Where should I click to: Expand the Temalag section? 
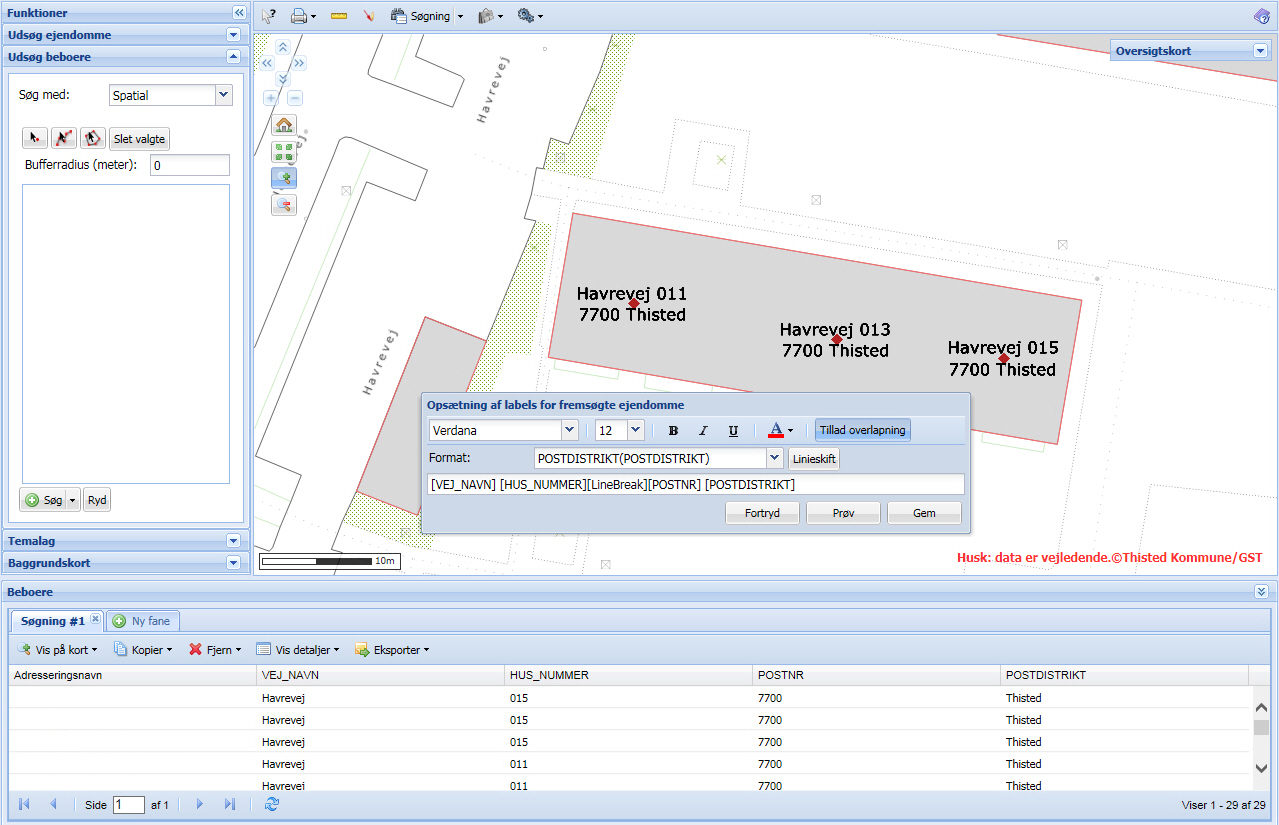coord(234,541)
